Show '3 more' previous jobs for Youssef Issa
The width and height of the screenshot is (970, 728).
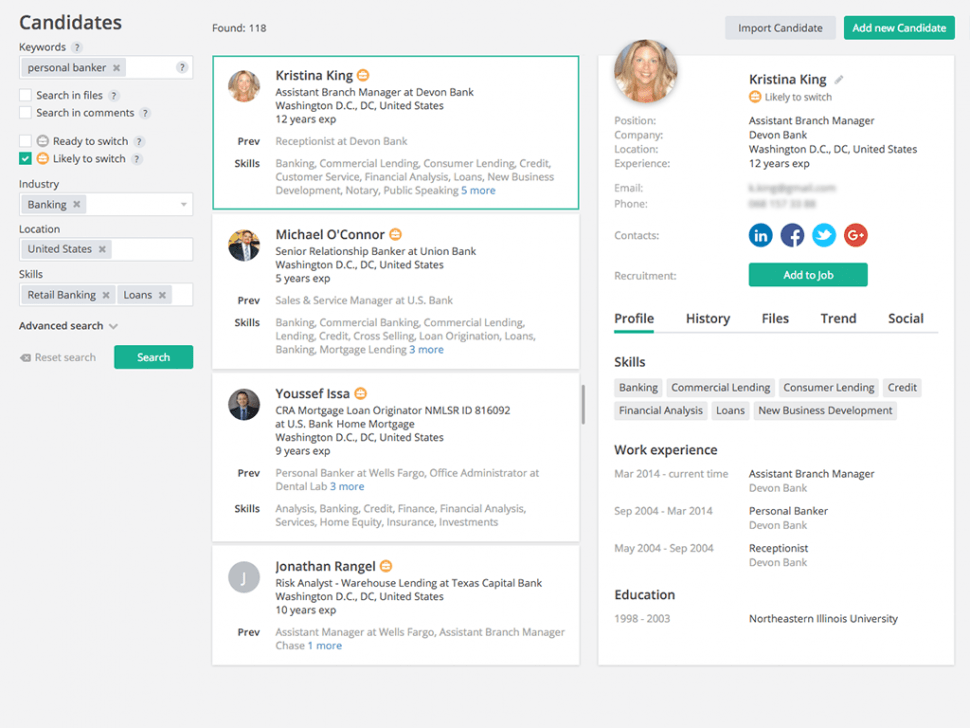(347, 486)
